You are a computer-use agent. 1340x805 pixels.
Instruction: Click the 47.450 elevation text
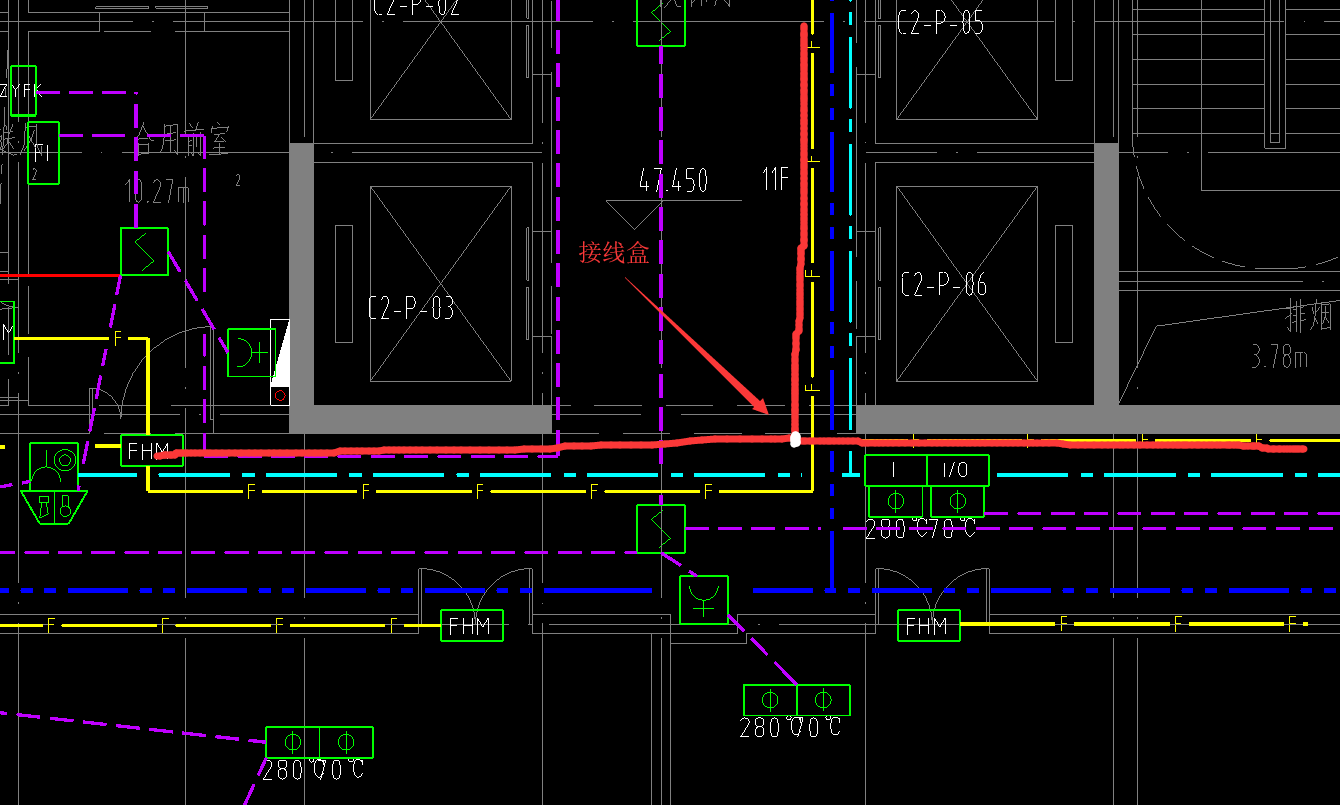click(673, 181)
